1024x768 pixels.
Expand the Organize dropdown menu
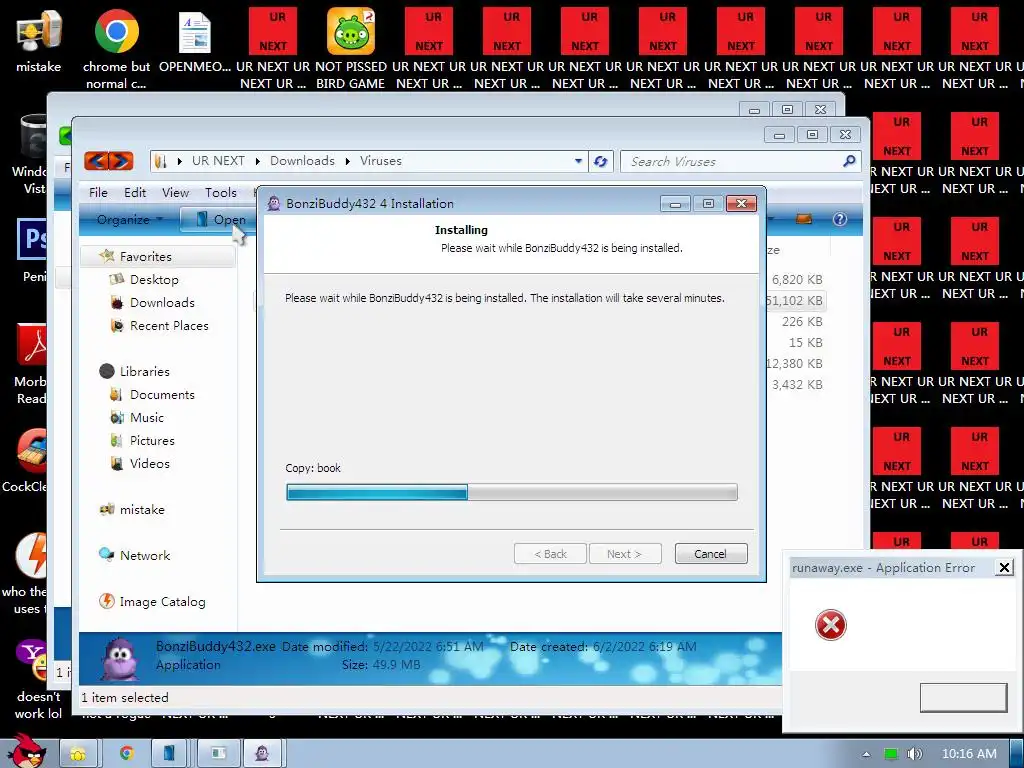129,219
